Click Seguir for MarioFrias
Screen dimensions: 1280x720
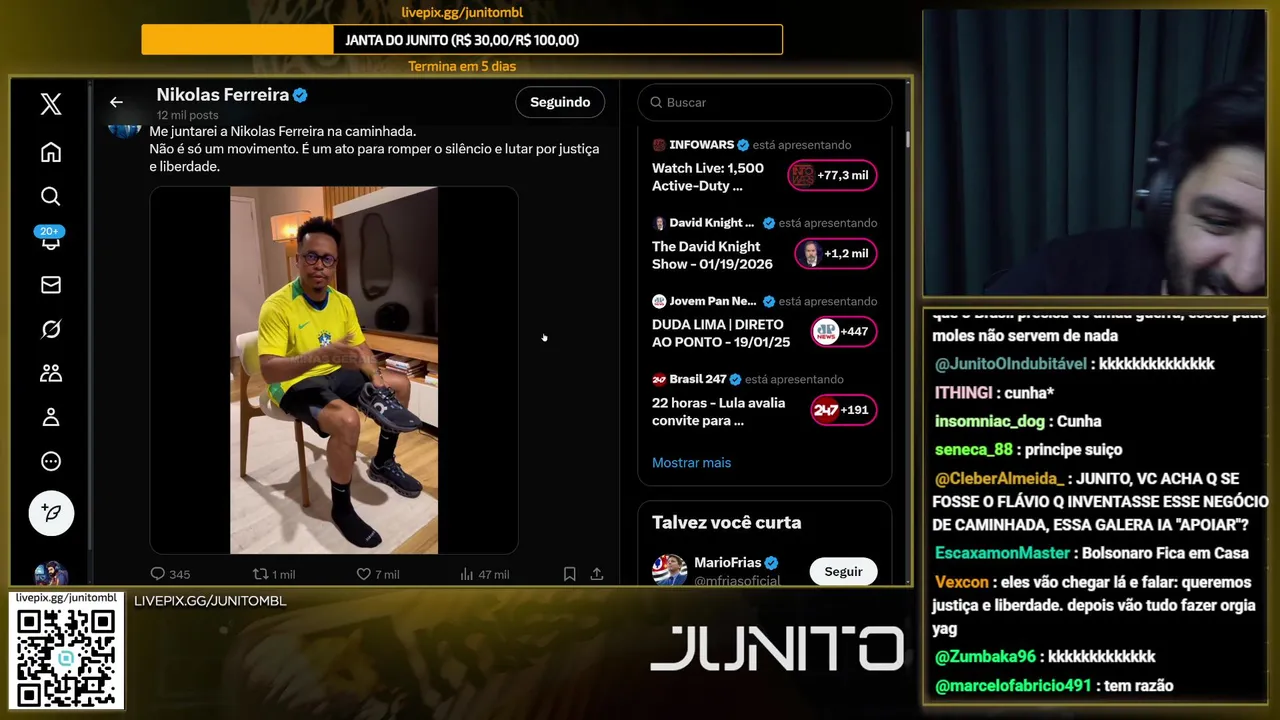pyautogui.click(x=843, y=571)
